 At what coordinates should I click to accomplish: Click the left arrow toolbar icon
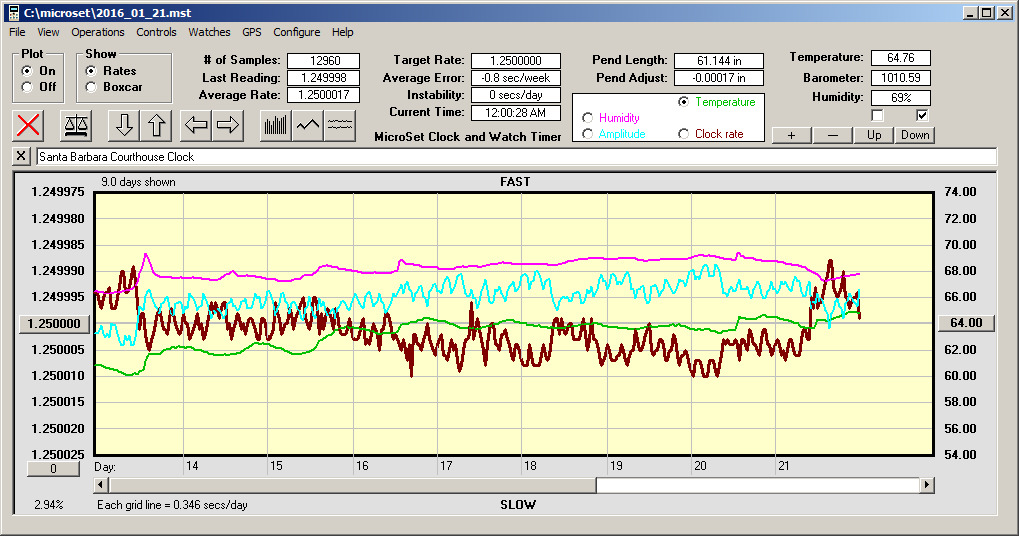pos(196,125)
